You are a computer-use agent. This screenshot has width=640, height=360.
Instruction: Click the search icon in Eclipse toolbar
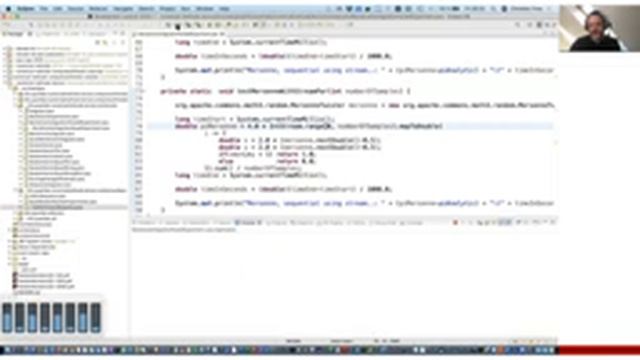[518, 25]
